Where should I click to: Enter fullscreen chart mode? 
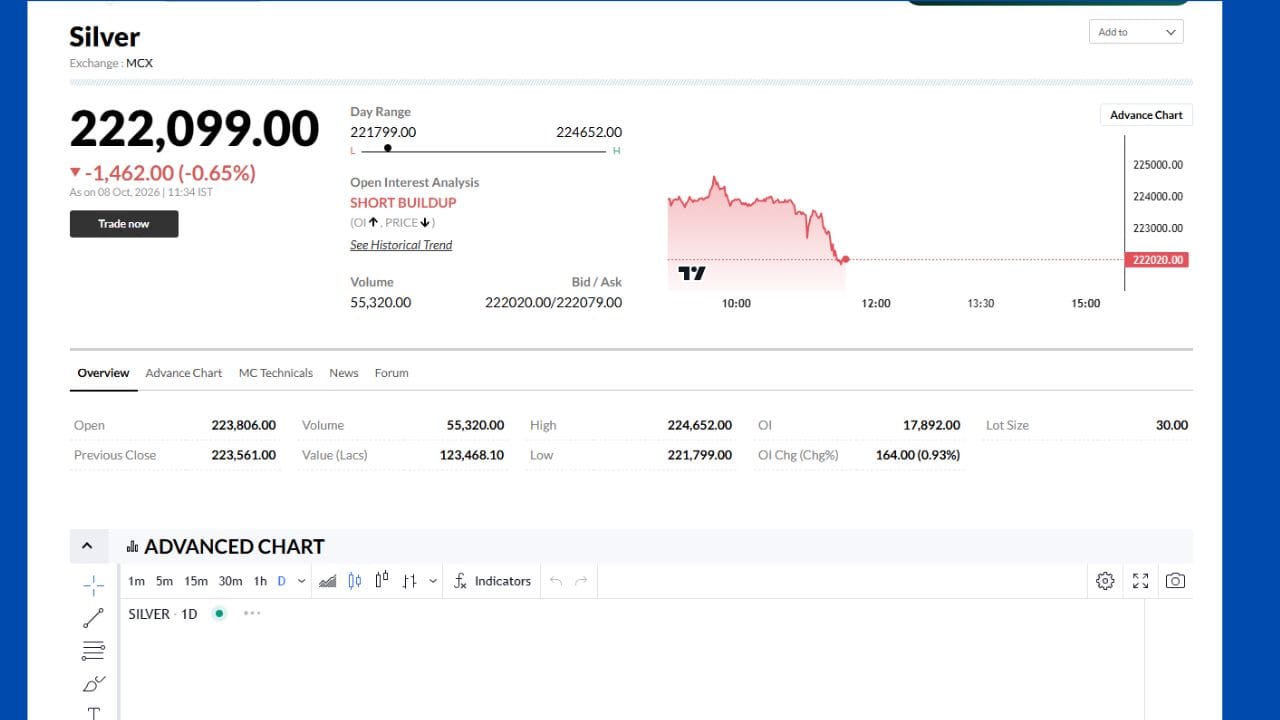coord(1140,581)
